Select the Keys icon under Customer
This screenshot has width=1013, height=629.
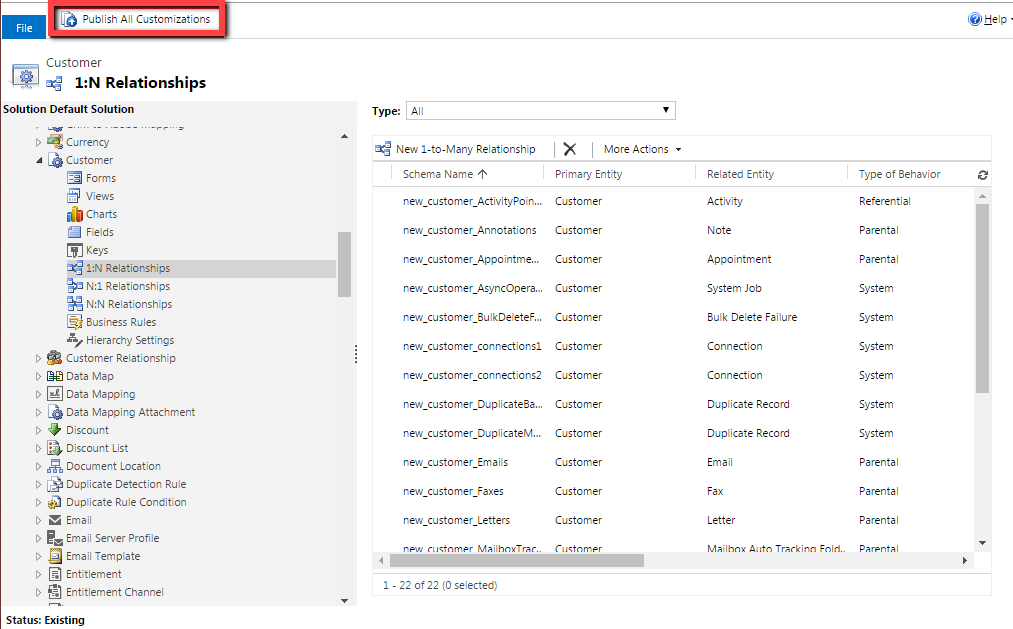click(x=75, y=249)
